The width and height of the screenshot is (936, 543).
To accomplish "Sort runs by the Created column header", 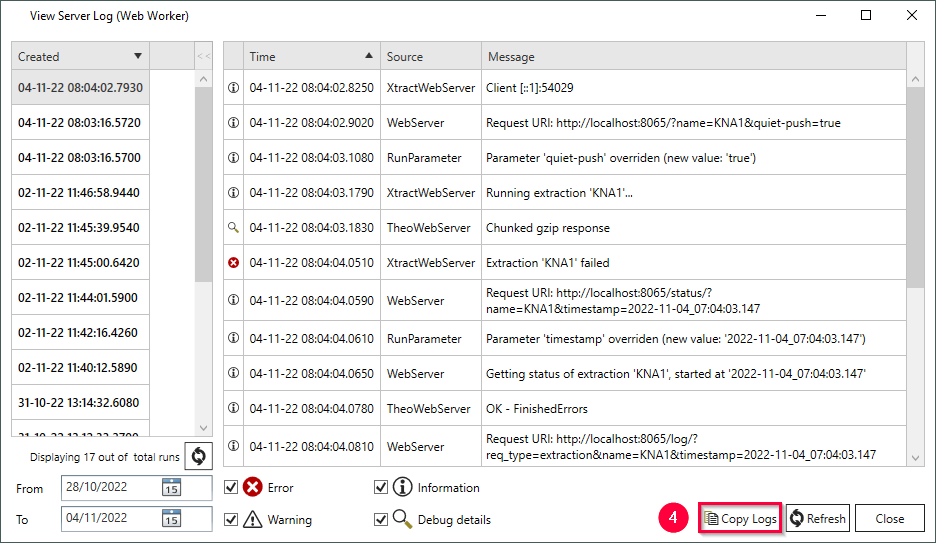I will pyautogui.click(x=80, y=57).
